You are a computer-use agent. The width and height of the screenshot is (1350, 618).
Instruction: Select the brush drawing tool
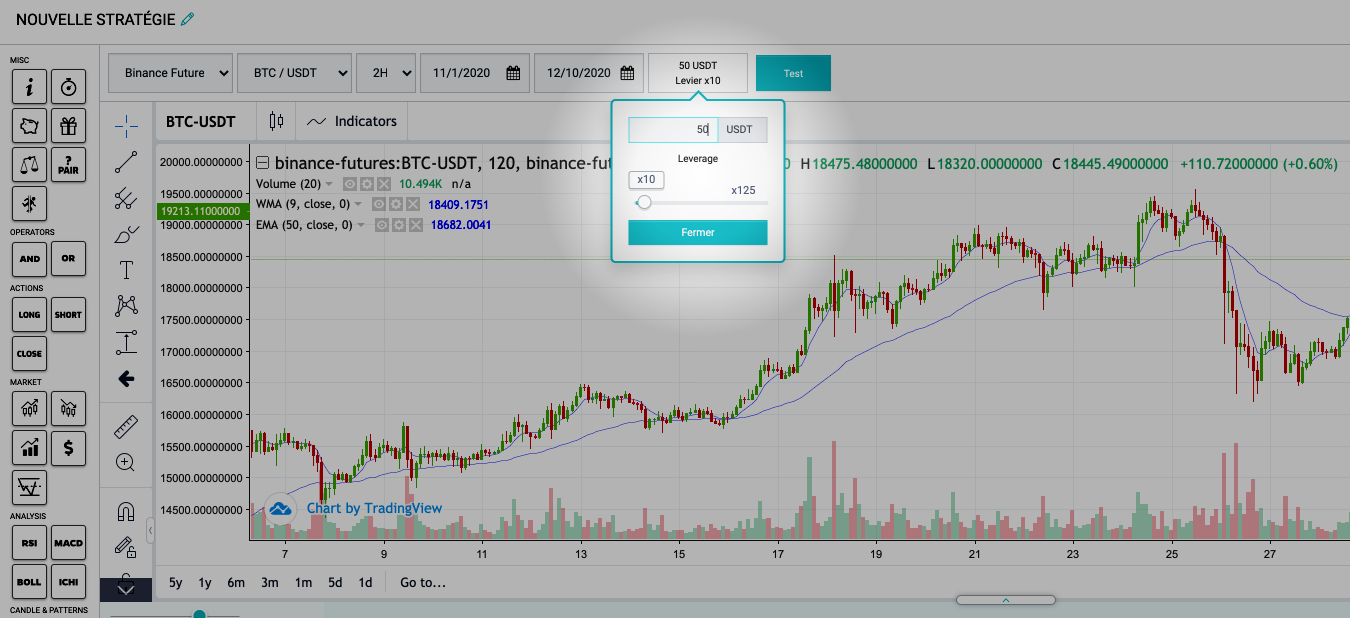coord(126,235)
